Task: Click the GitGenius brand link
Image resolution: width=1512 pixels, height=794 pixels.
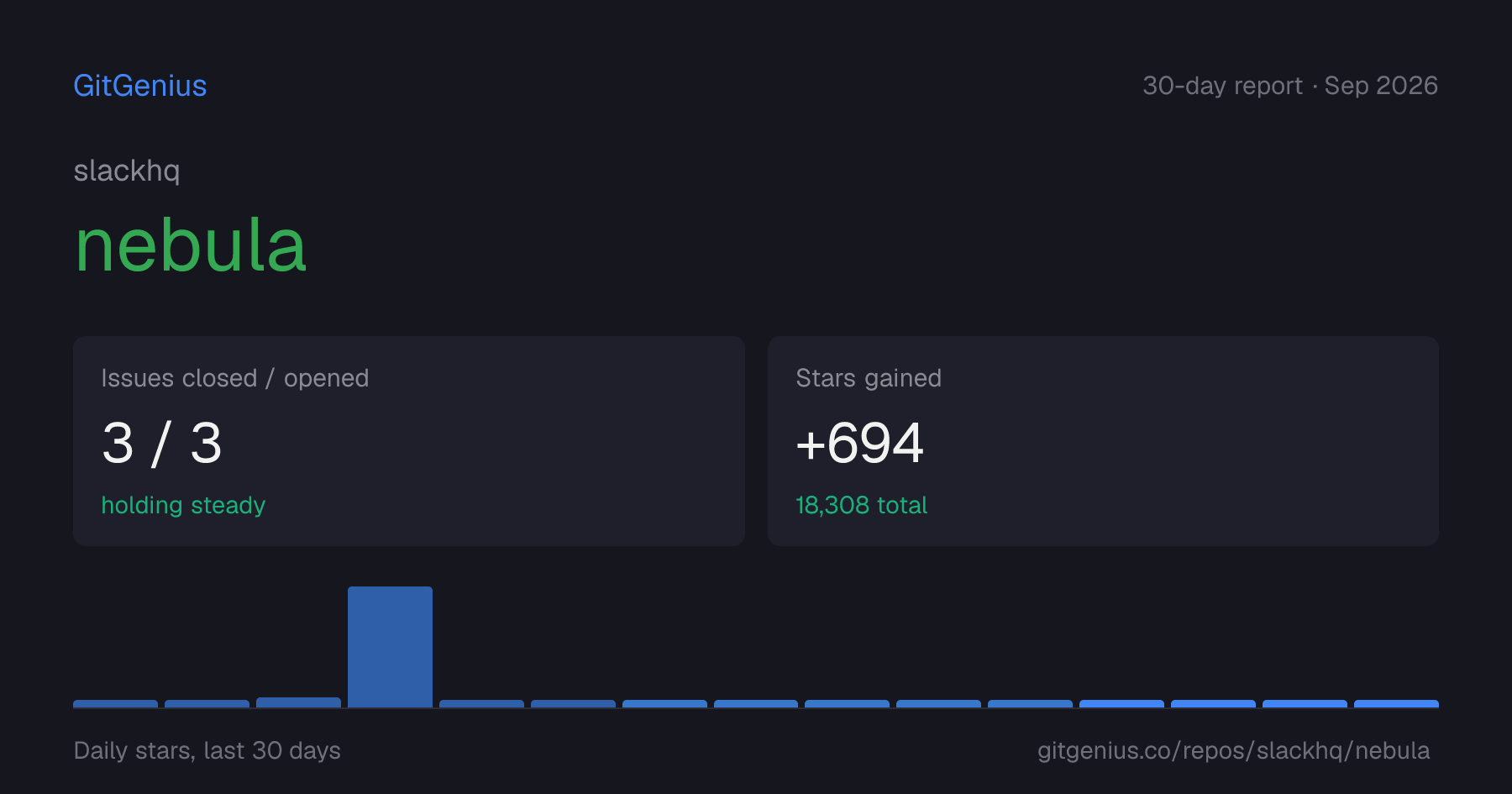Action: click(x=140, y=86)
